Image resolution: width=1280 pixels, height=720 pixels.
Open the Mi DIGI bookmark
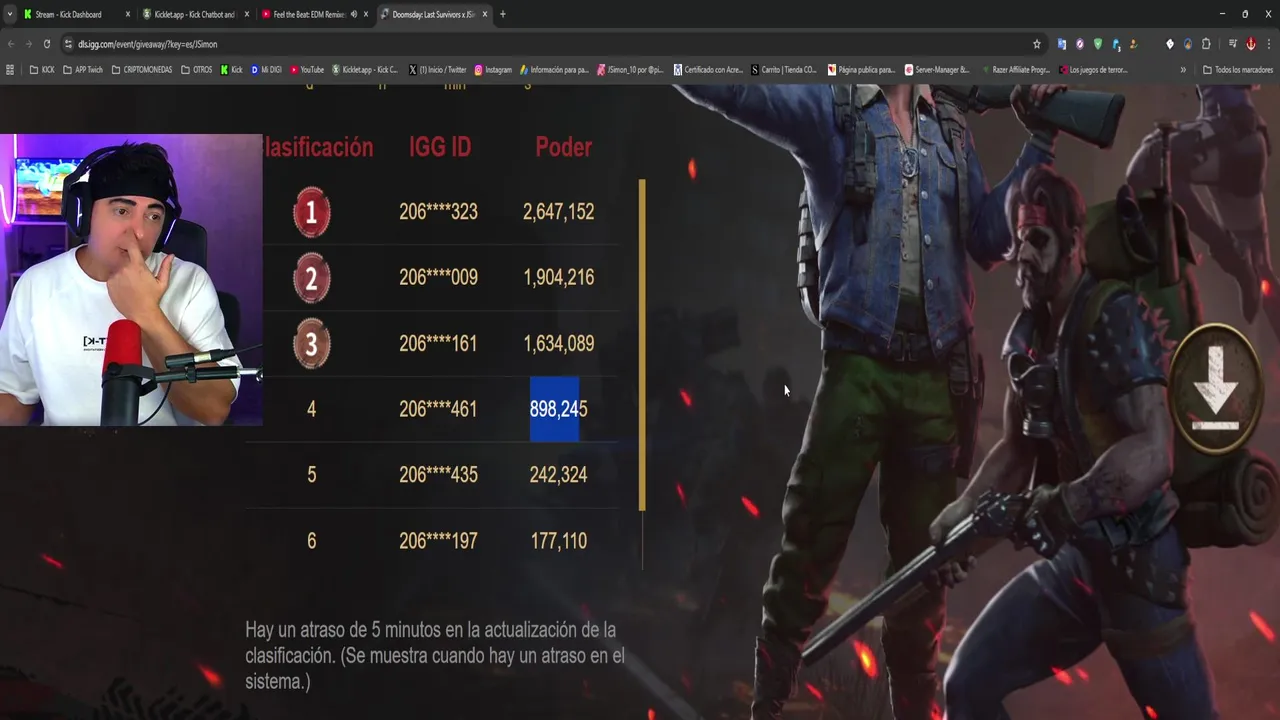[266, 70]
